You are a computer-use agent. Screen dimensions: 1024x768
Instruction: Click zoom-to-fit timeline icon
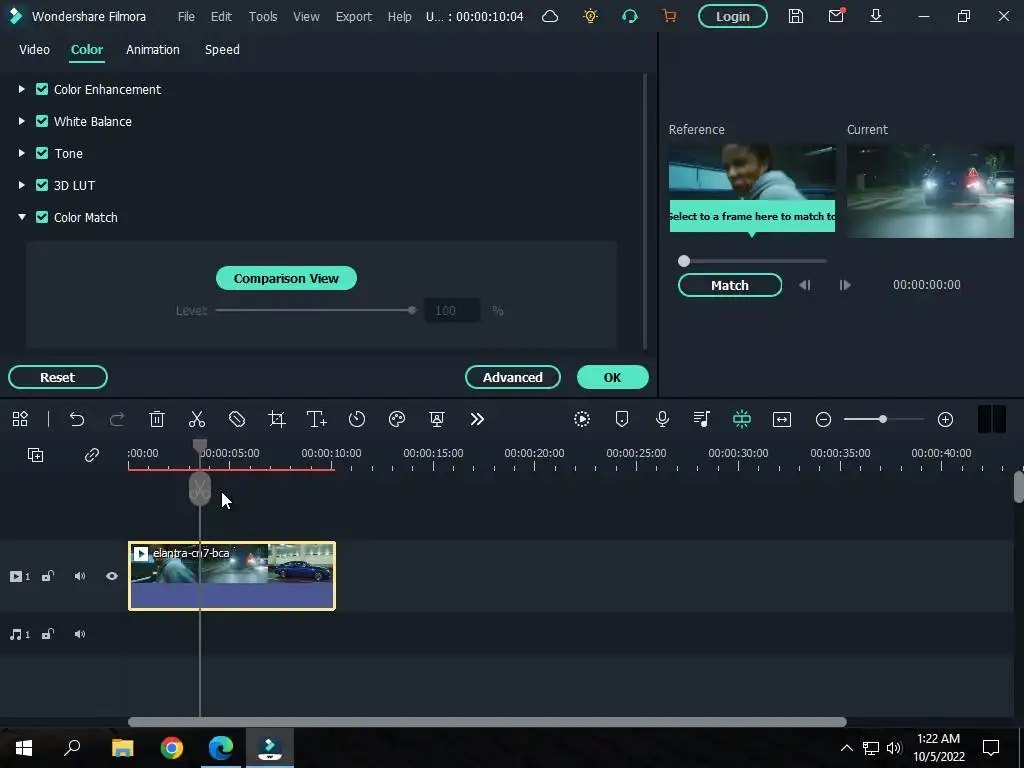pyautogui.click(x=782, y=419)
